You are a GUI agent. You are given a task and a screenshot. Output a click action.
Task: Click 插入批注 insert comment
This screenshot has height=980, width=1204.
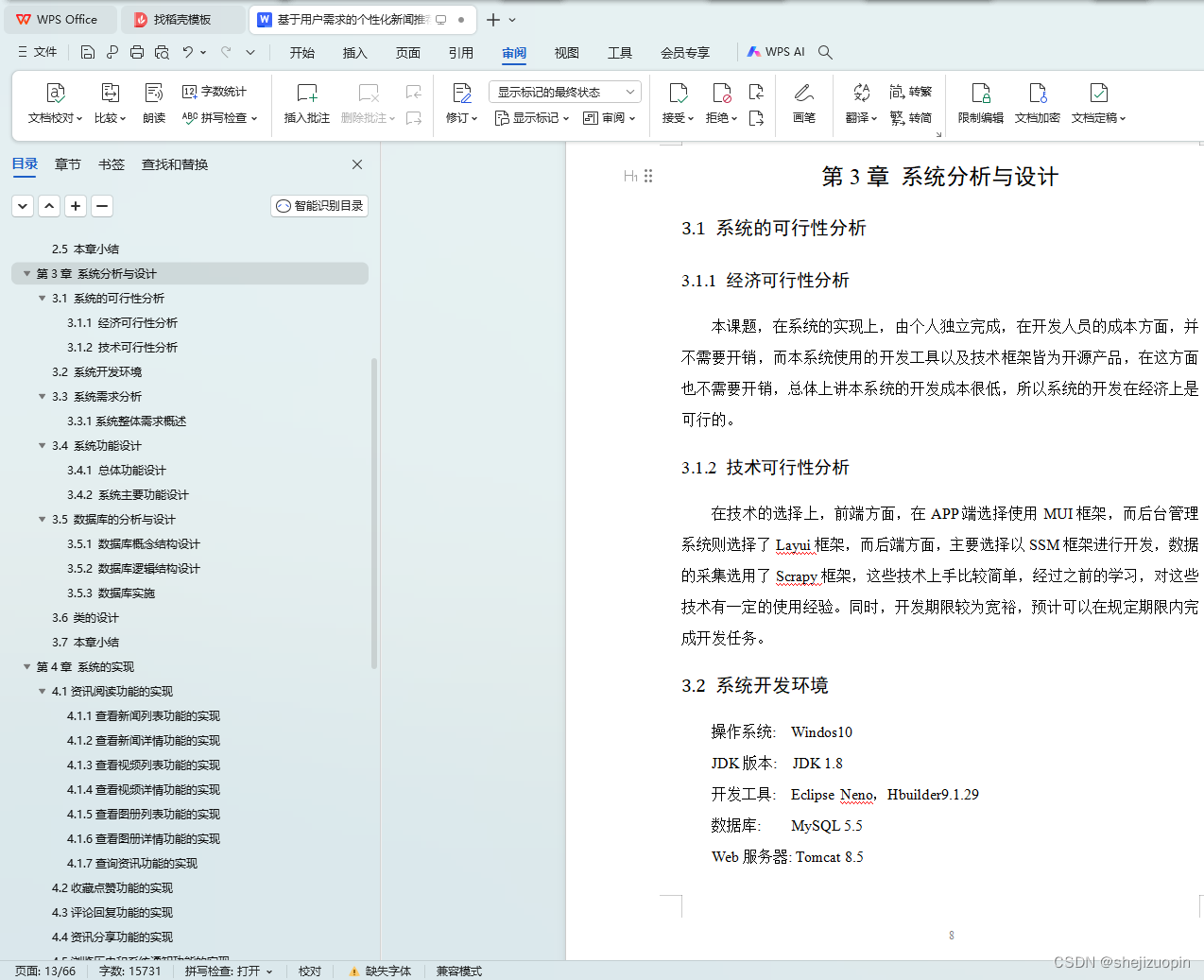[307, 104]
